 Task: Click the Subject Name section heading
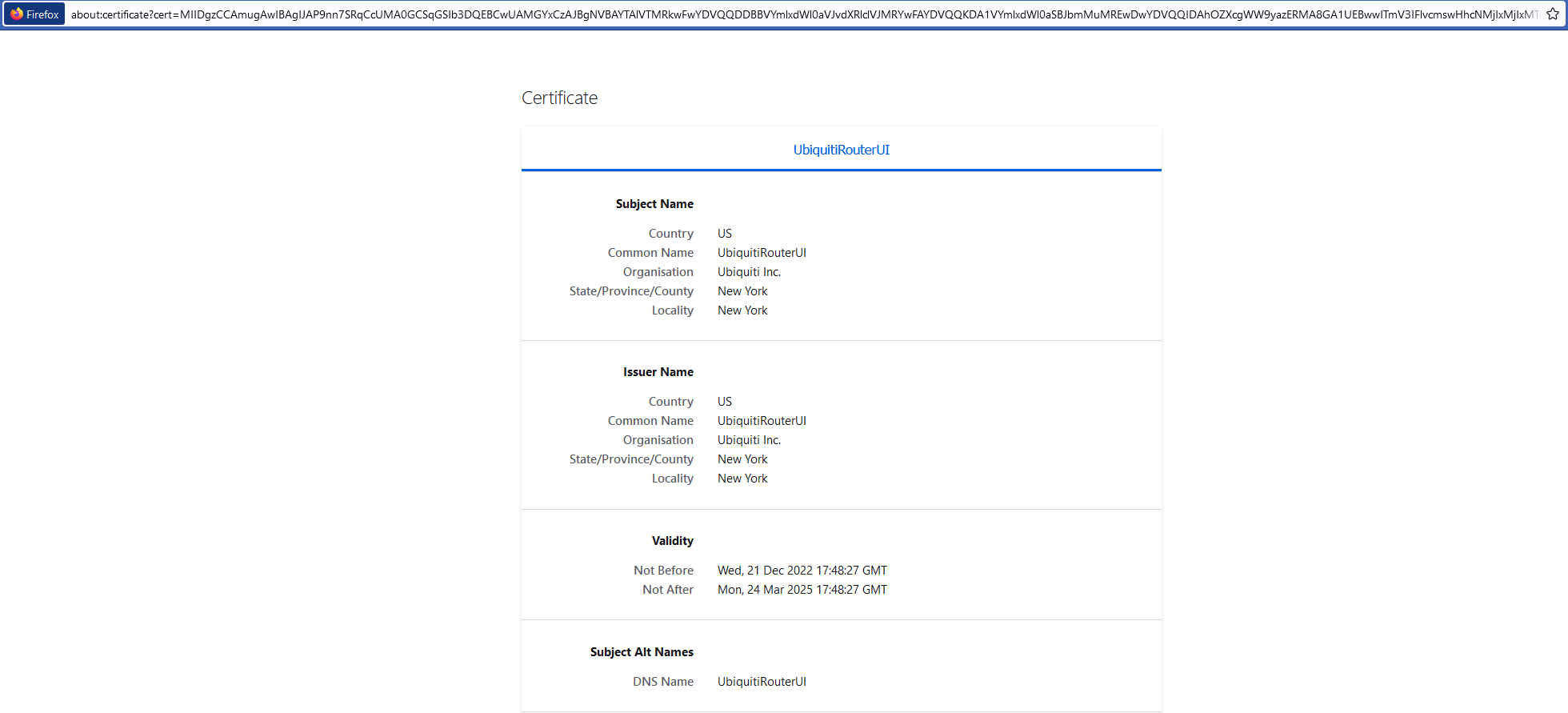(654, 204)
